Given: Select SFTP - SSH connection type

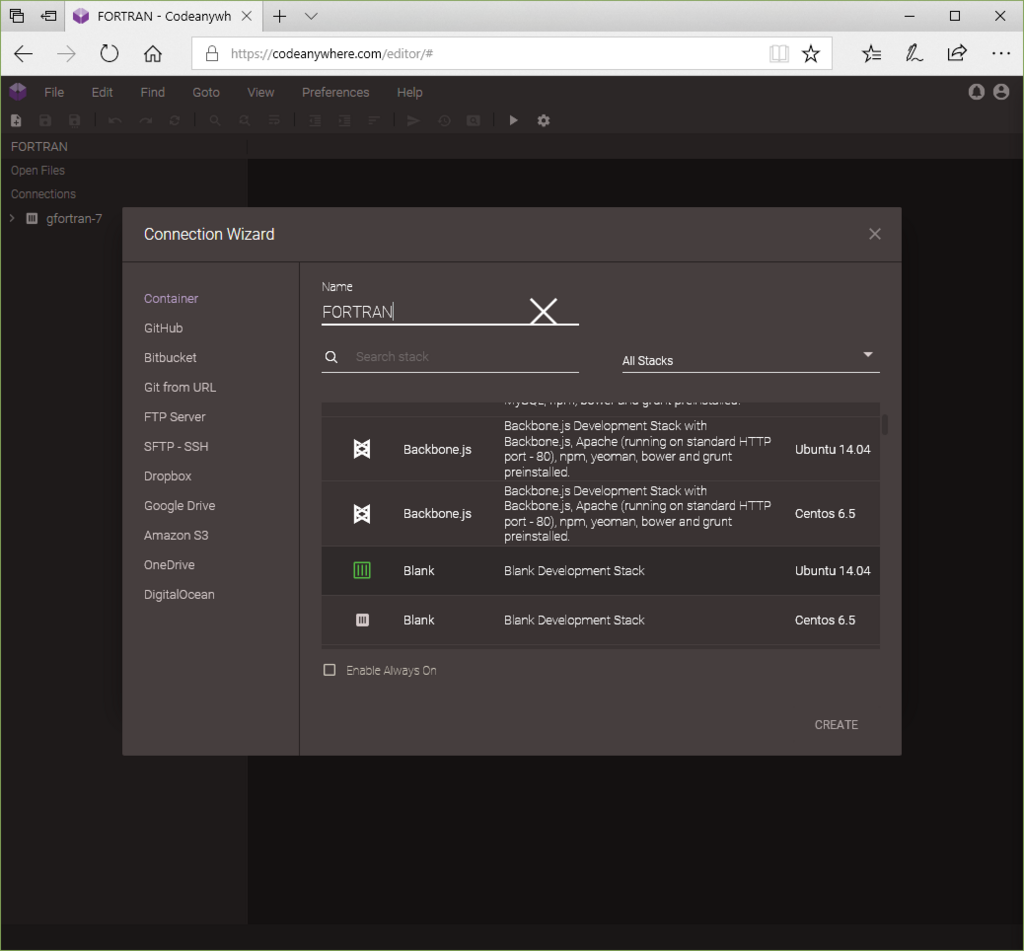Looking at the screenshot, I should pos(176,446).
